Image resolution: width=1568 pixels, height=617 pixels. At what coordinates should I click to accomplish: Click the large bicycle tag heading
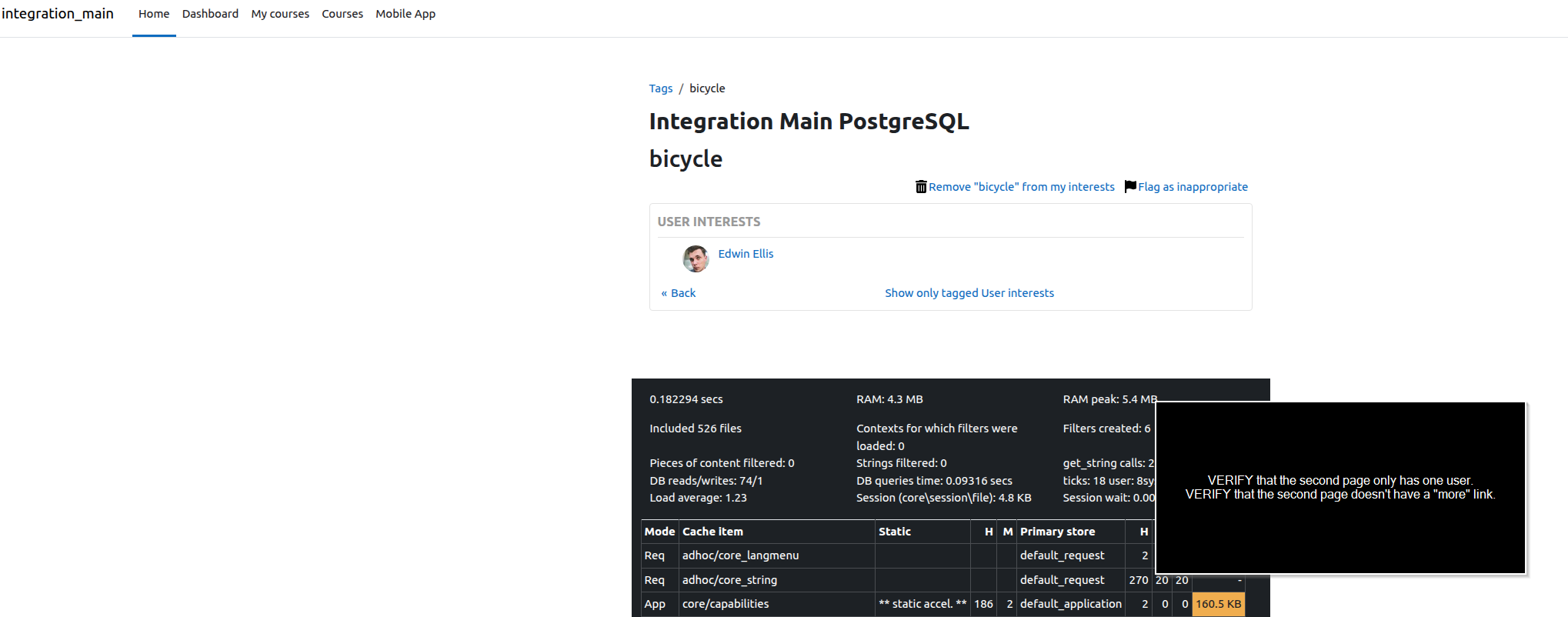[x=686, y=159]
